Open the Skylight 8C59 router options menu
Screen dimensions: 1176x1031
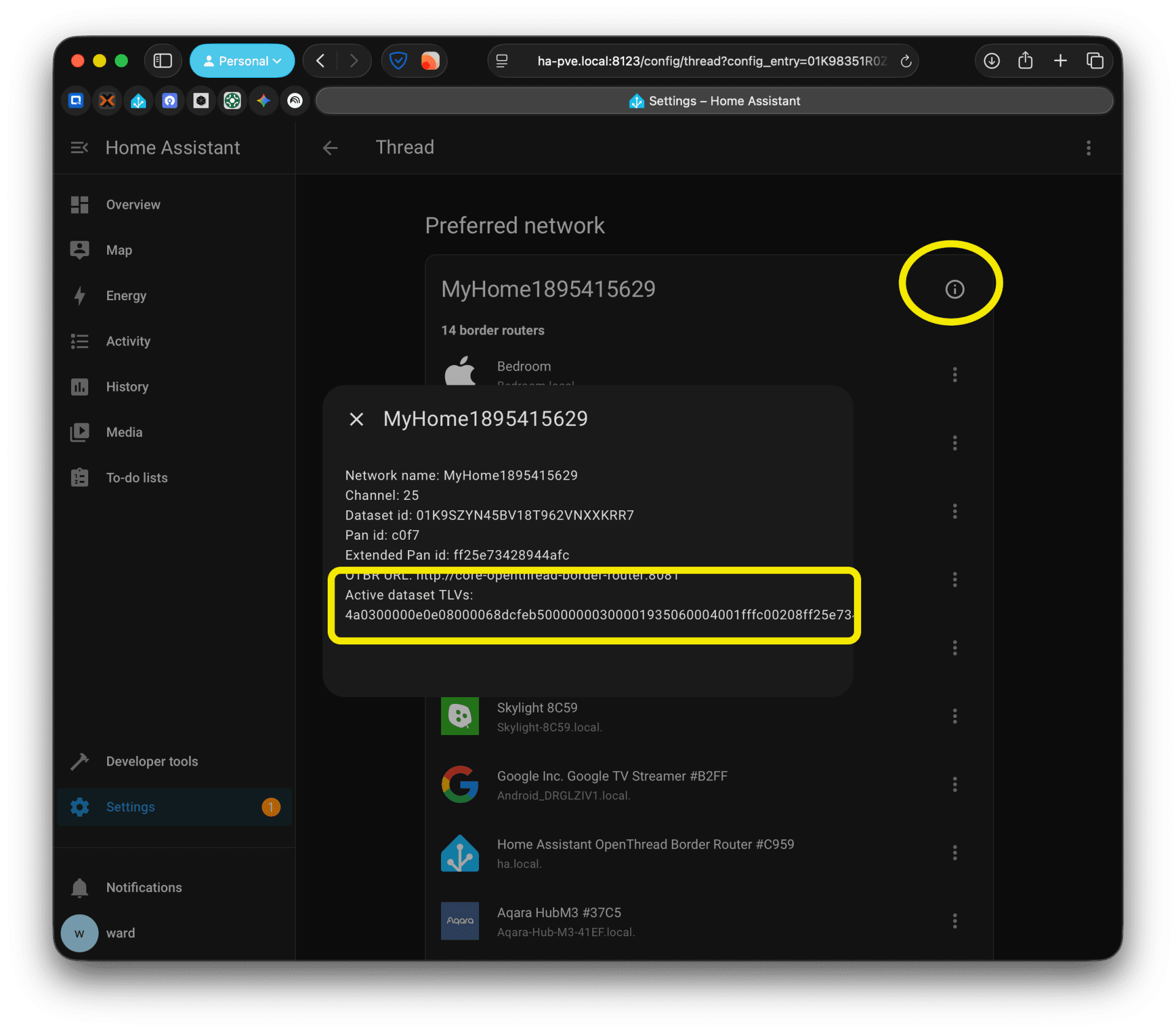[x=954, y=716]
